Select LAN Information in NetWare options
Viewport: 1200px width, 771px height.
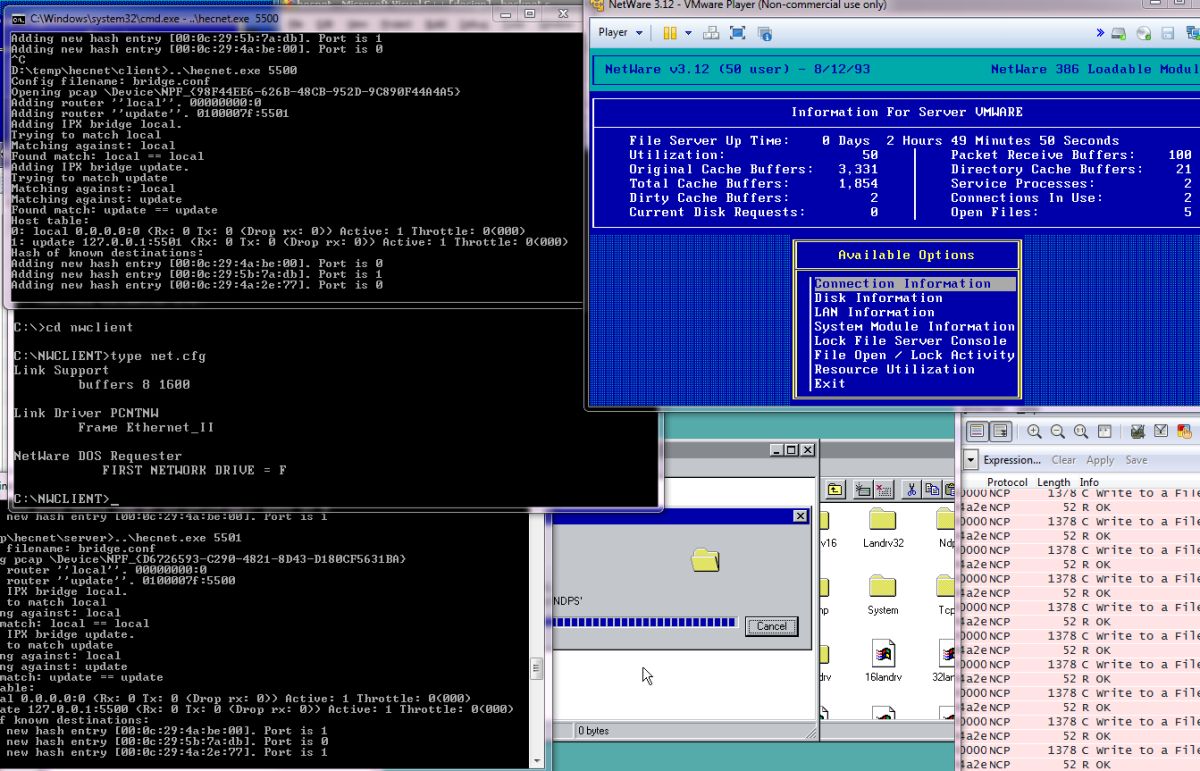point(874,312)
